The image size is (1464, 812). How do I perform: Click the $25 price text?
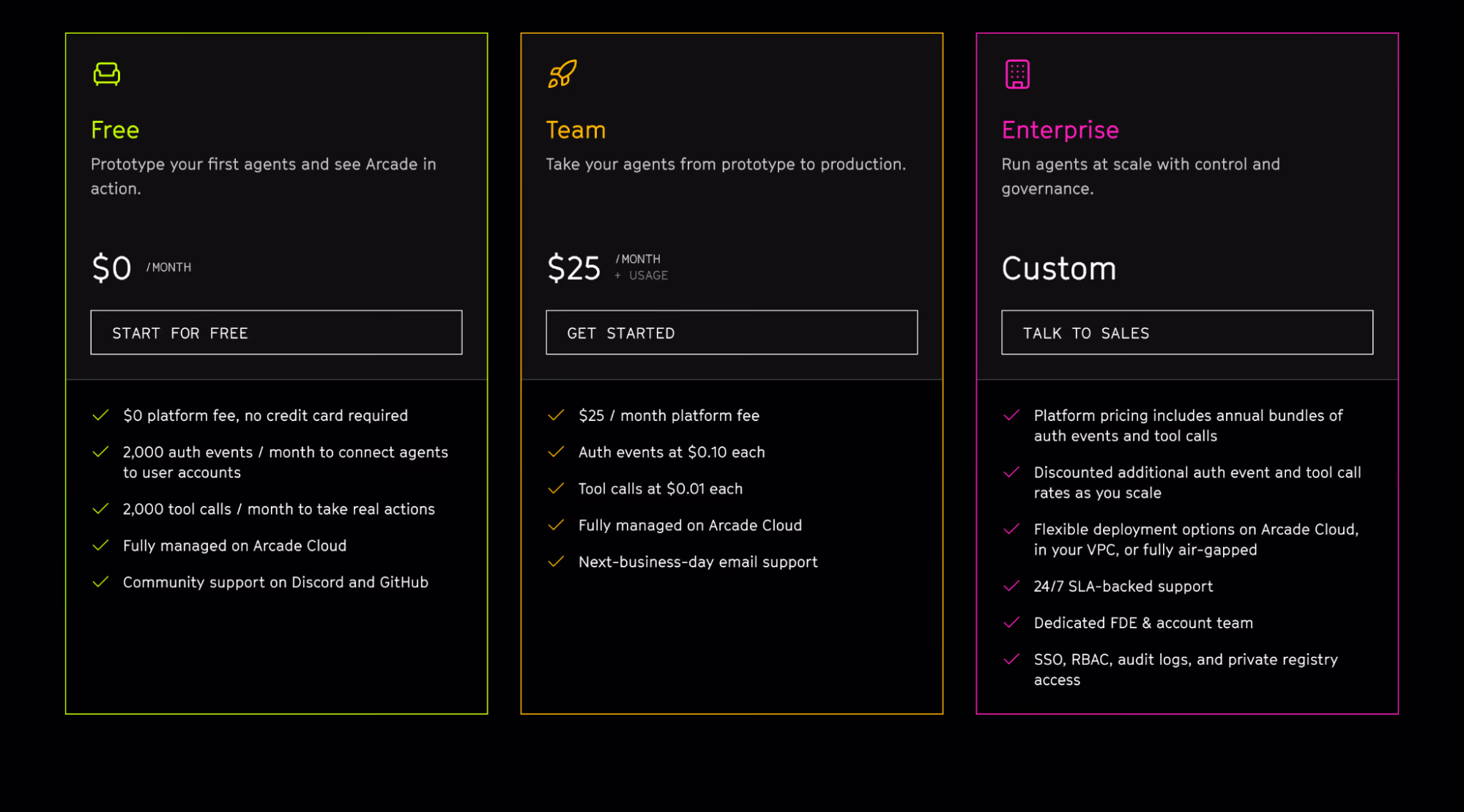click(x=573, y=268)
